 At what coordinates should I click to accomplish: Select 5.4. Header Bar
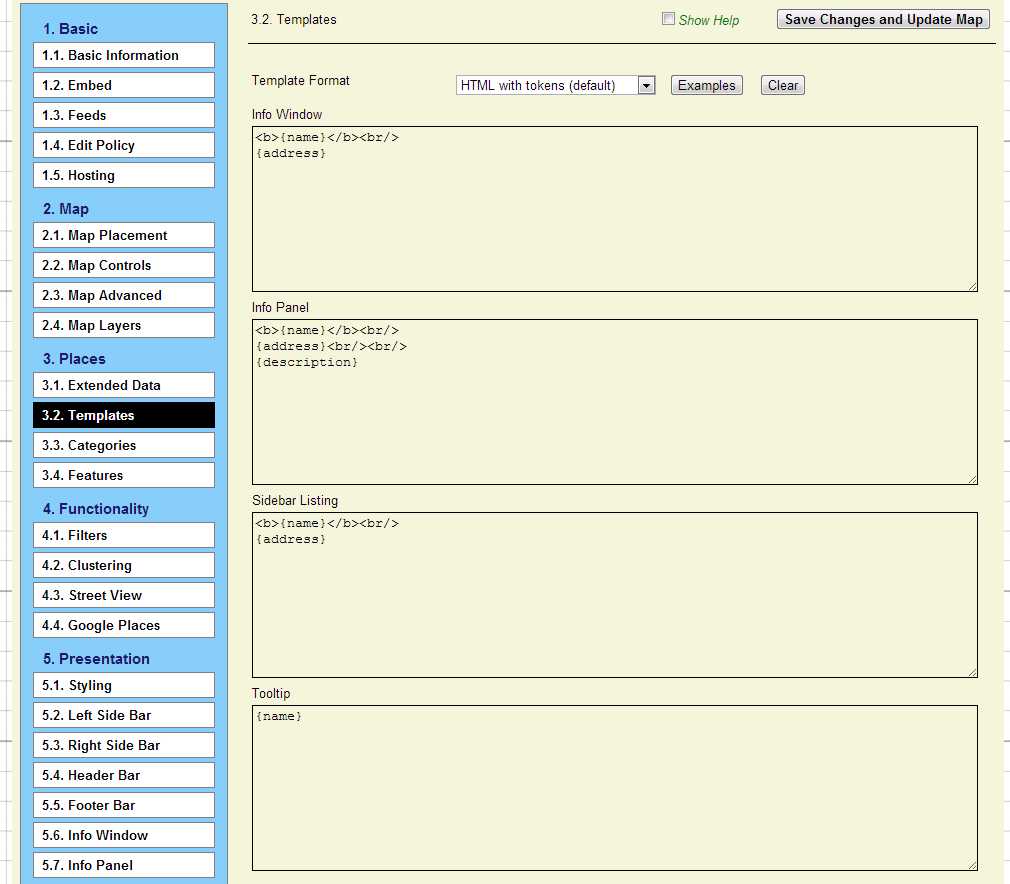pyautogui.click(x=124, y=775)
